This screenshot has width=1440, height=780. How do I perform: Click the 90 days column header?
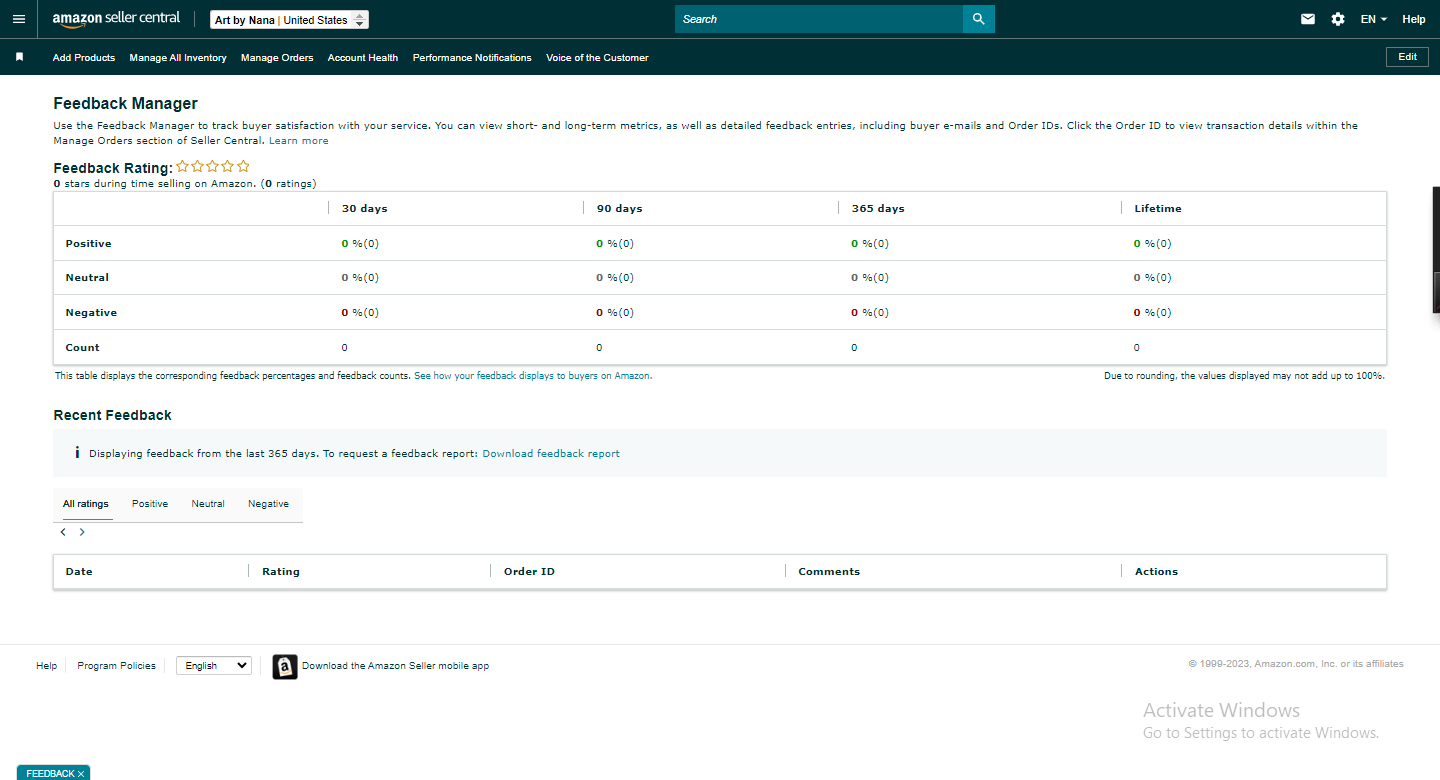click(x=620, y=209)
